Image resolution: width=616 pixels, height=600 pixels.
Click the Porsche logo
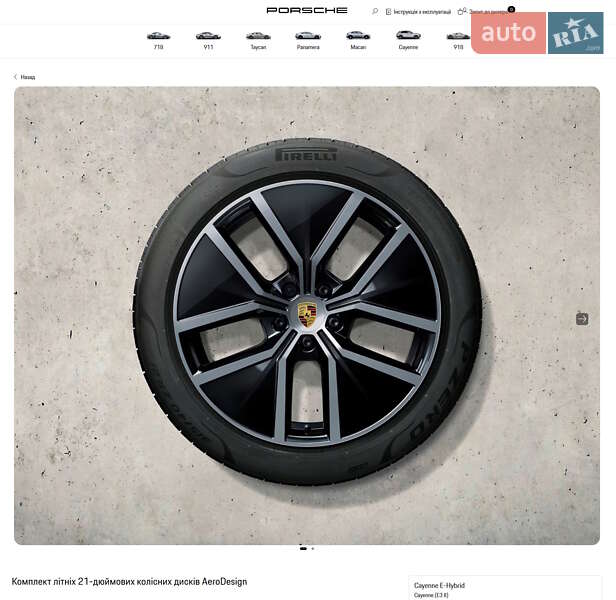tap(307, 10)
